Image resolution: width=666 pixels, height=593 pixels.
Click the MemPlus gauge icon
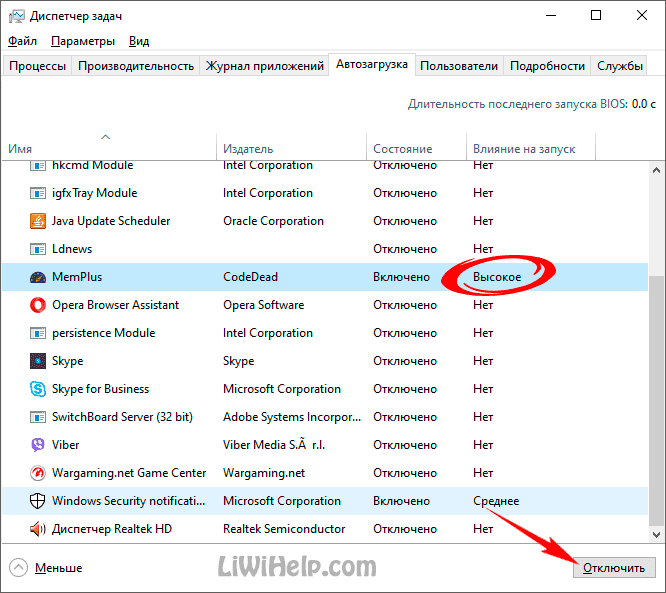click(x=38, y=277)
